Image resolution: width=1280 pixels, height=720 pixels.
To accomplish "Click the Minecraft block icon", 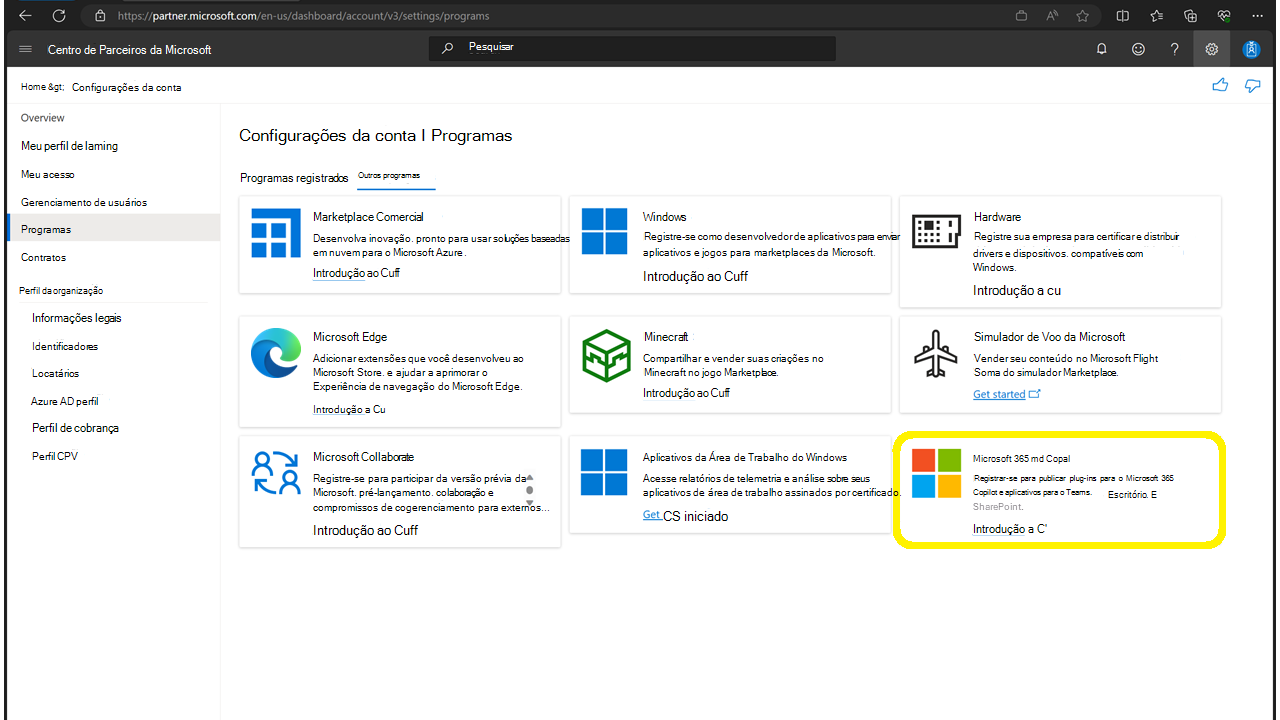I will click(606, 354).
